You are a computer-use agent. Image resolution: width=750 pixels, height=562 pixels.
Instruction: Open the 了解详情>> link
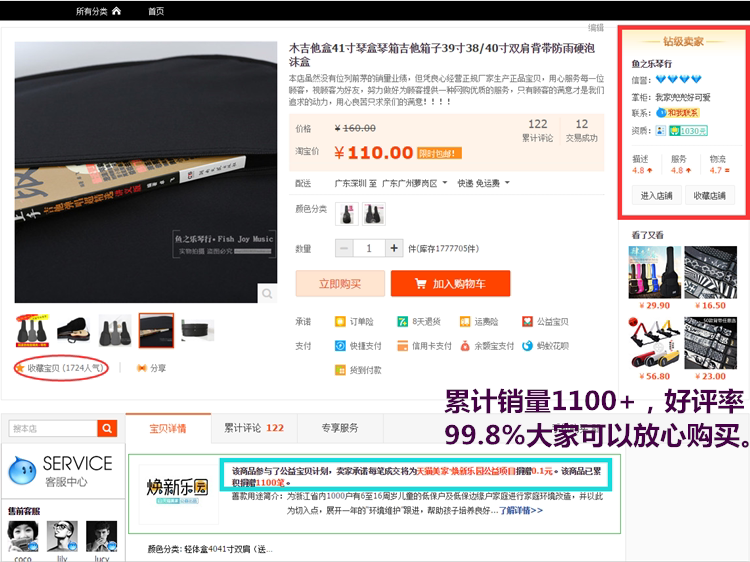coord(521,510)
